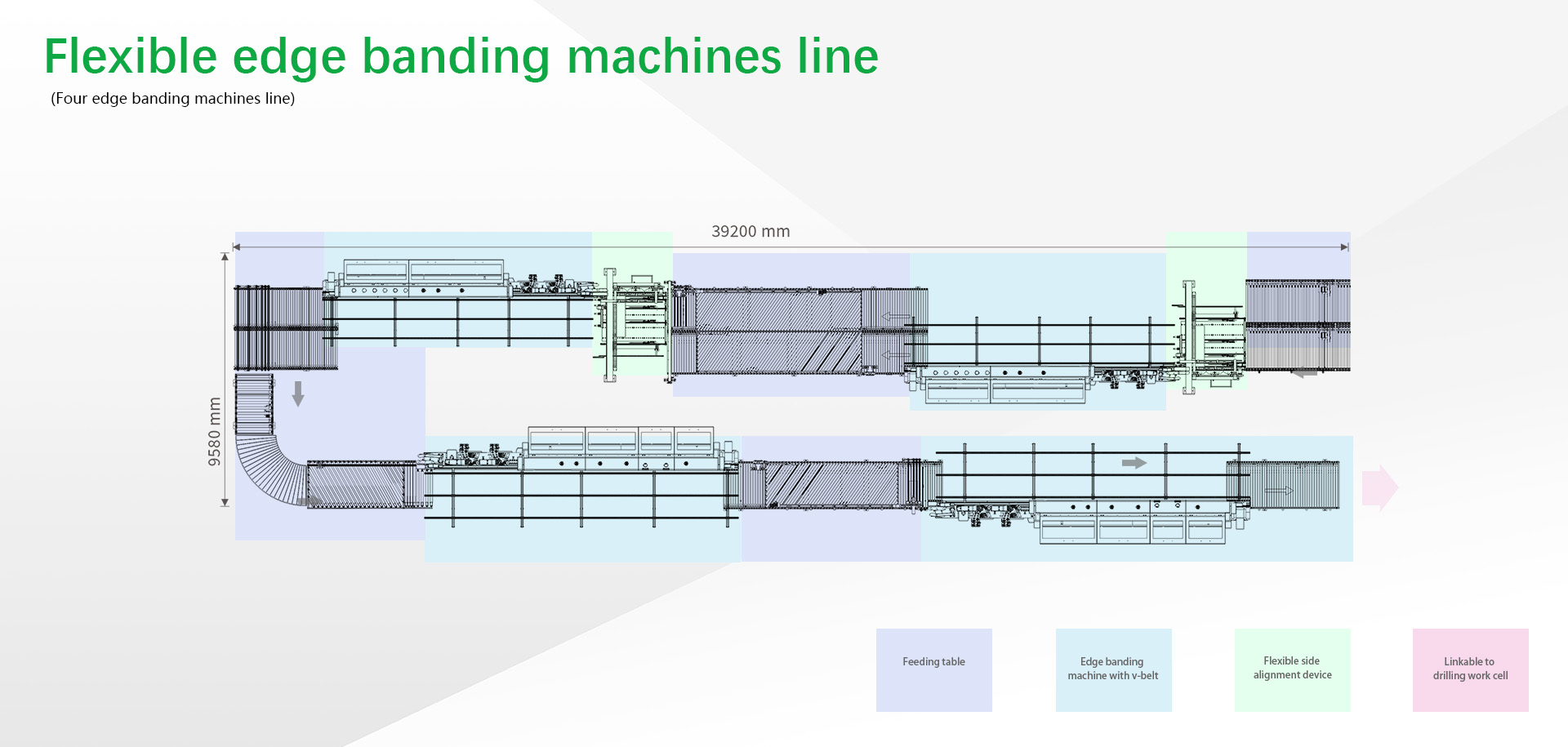The height and width of the screenshot is (747, 1568).
Task: Click the hatched conveyor in the bottom row center
Action: 831,484
